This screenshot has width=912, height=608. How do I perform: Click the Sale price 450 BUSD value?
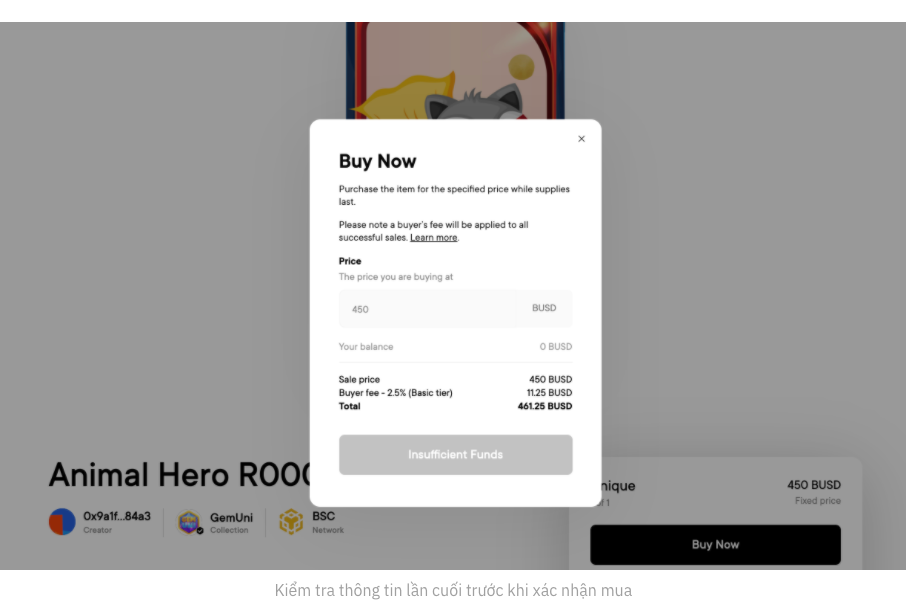[550, 380]
